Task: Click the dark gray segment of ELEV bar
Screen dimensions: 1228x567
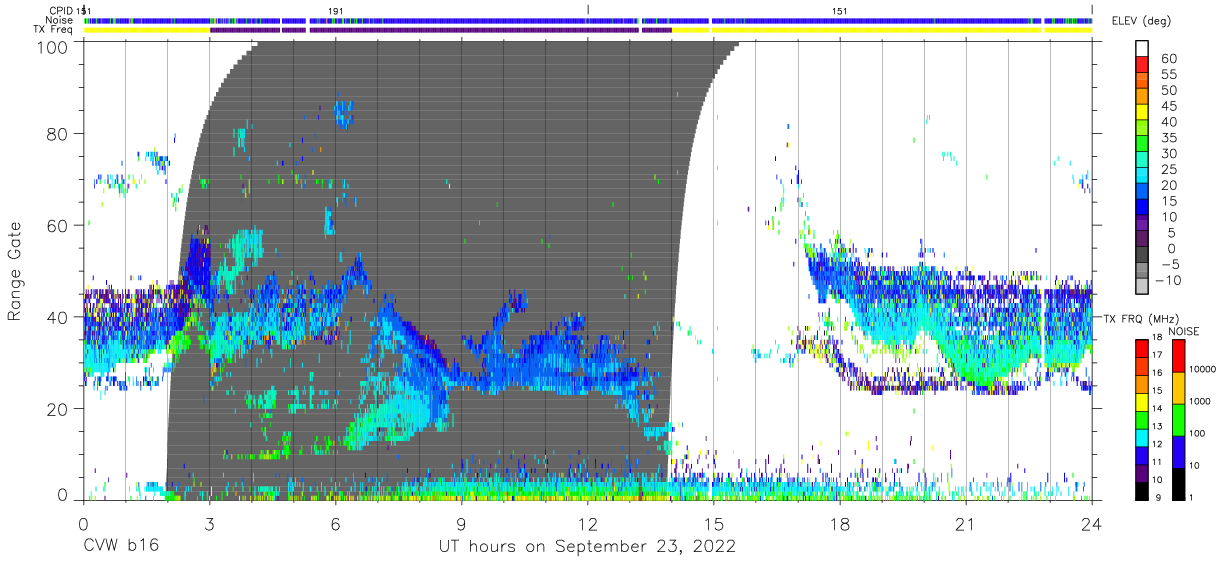Action: point(1143,256)
